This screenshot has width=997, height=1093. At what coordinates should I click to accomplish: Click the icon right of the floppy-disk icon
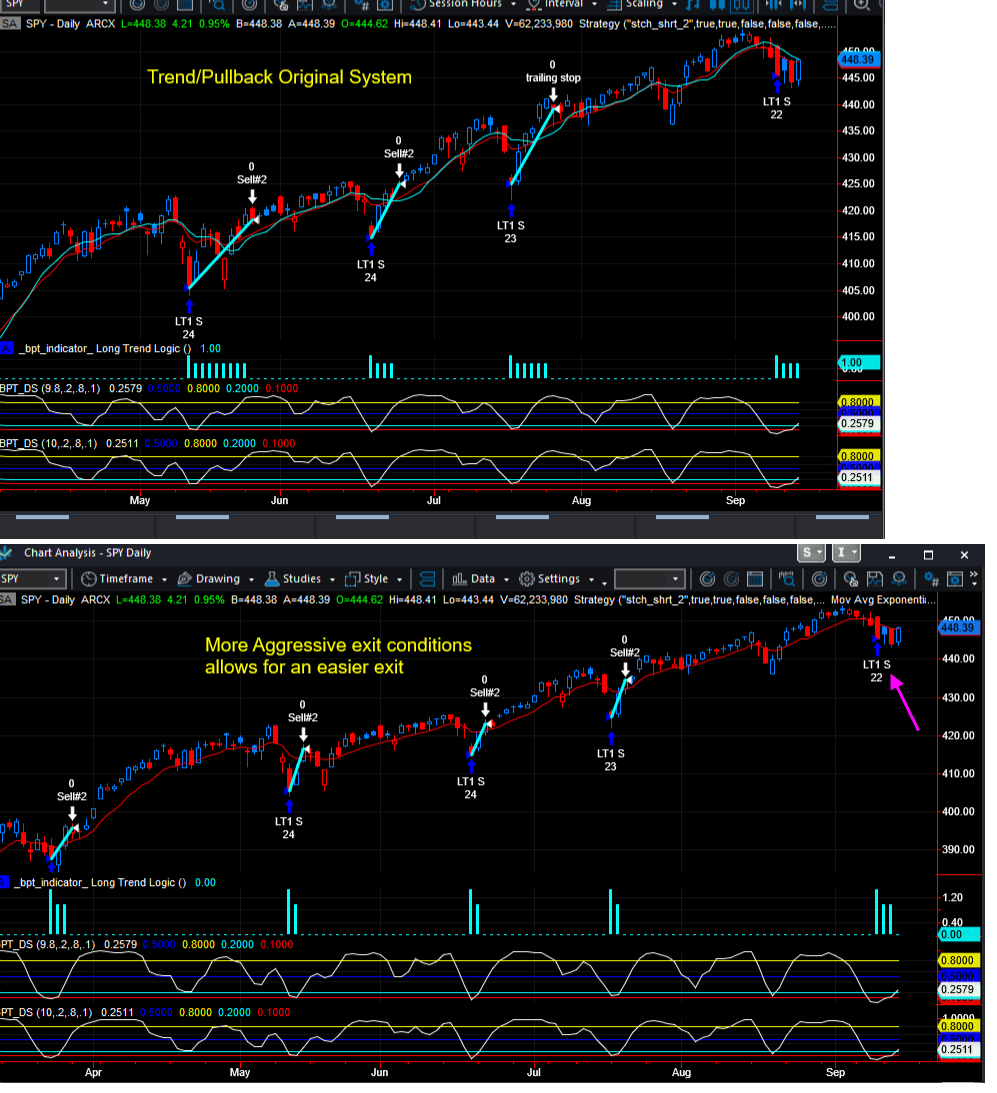click(899, 579)
